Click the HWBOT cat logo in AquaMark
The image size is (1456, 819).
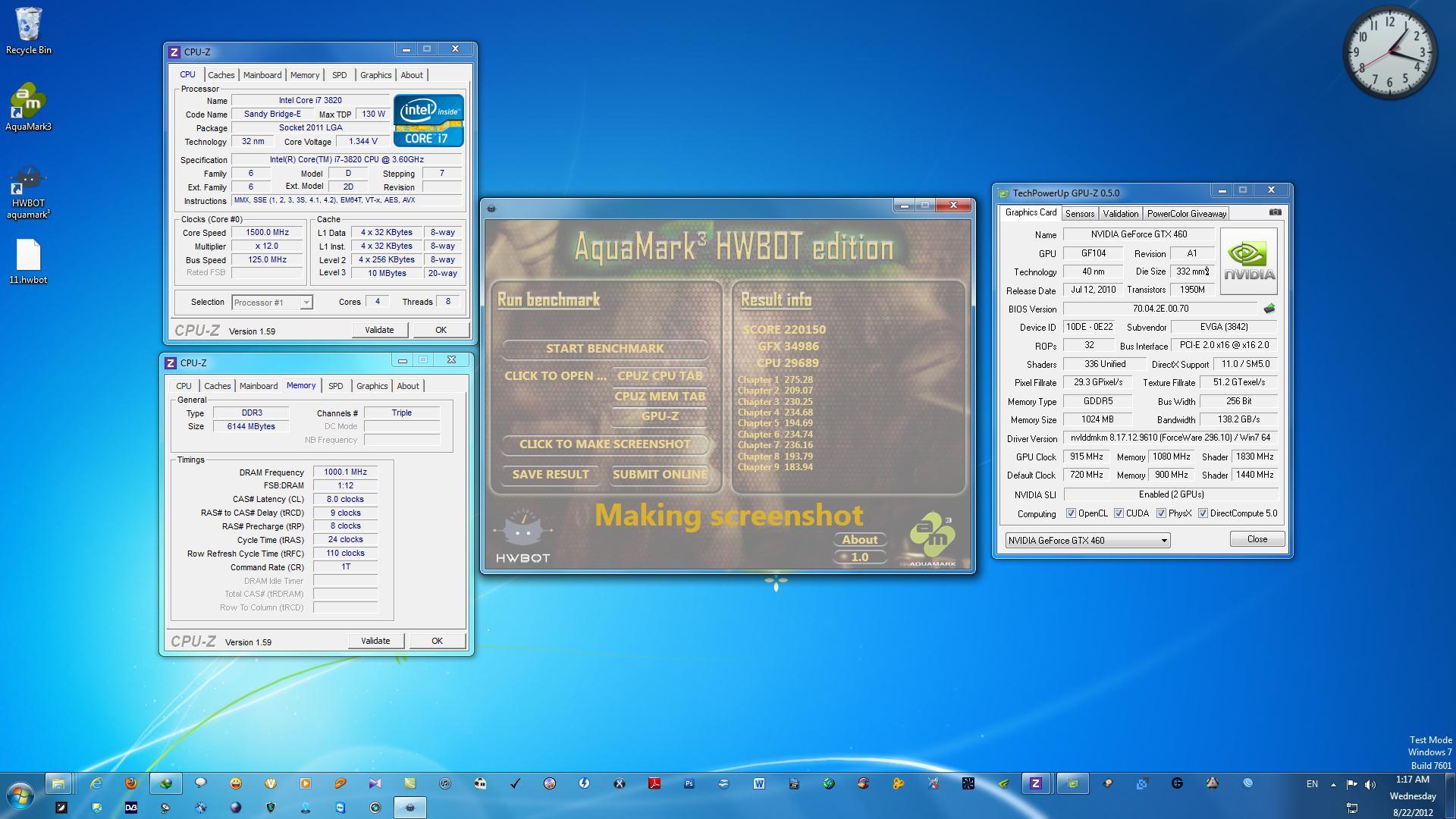tap(522, 536)
